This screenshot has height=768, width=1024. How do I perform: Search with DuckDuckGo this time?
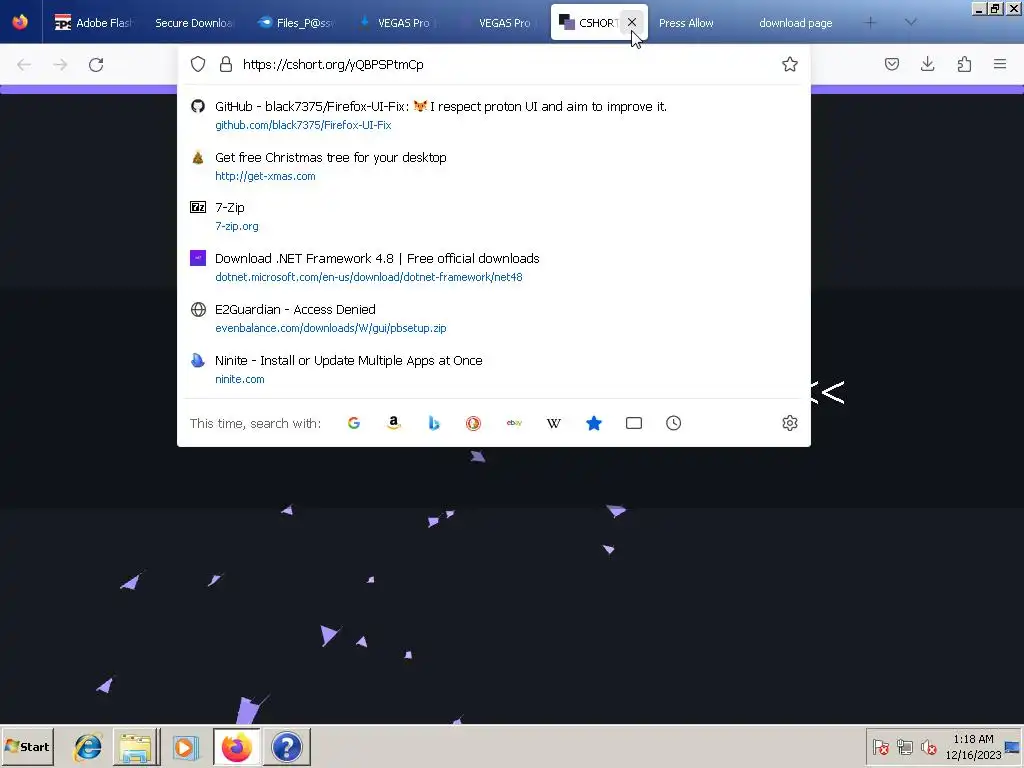(x=473, y=423)
